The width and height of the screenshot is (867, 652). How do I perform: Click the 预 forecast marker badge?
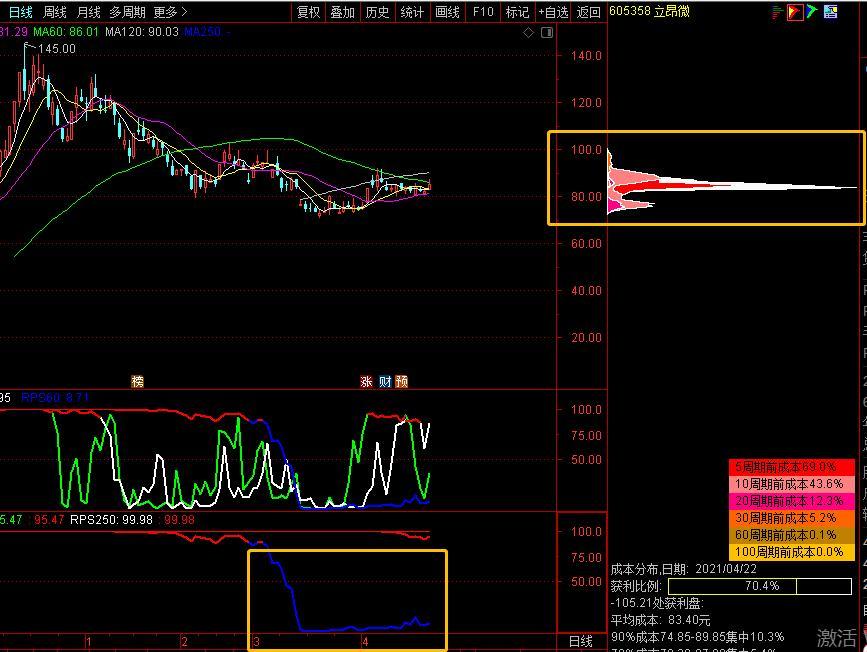coord(402,381)
